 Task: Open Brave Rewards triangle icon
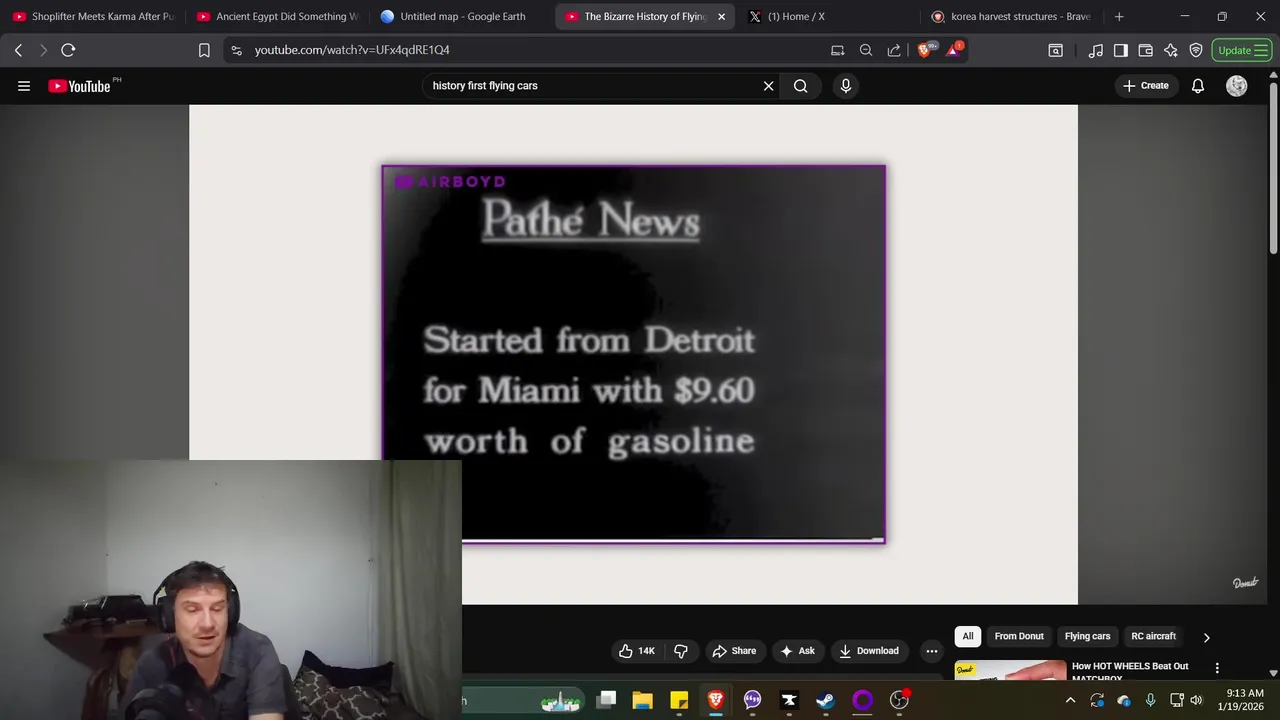click(954, 49)
